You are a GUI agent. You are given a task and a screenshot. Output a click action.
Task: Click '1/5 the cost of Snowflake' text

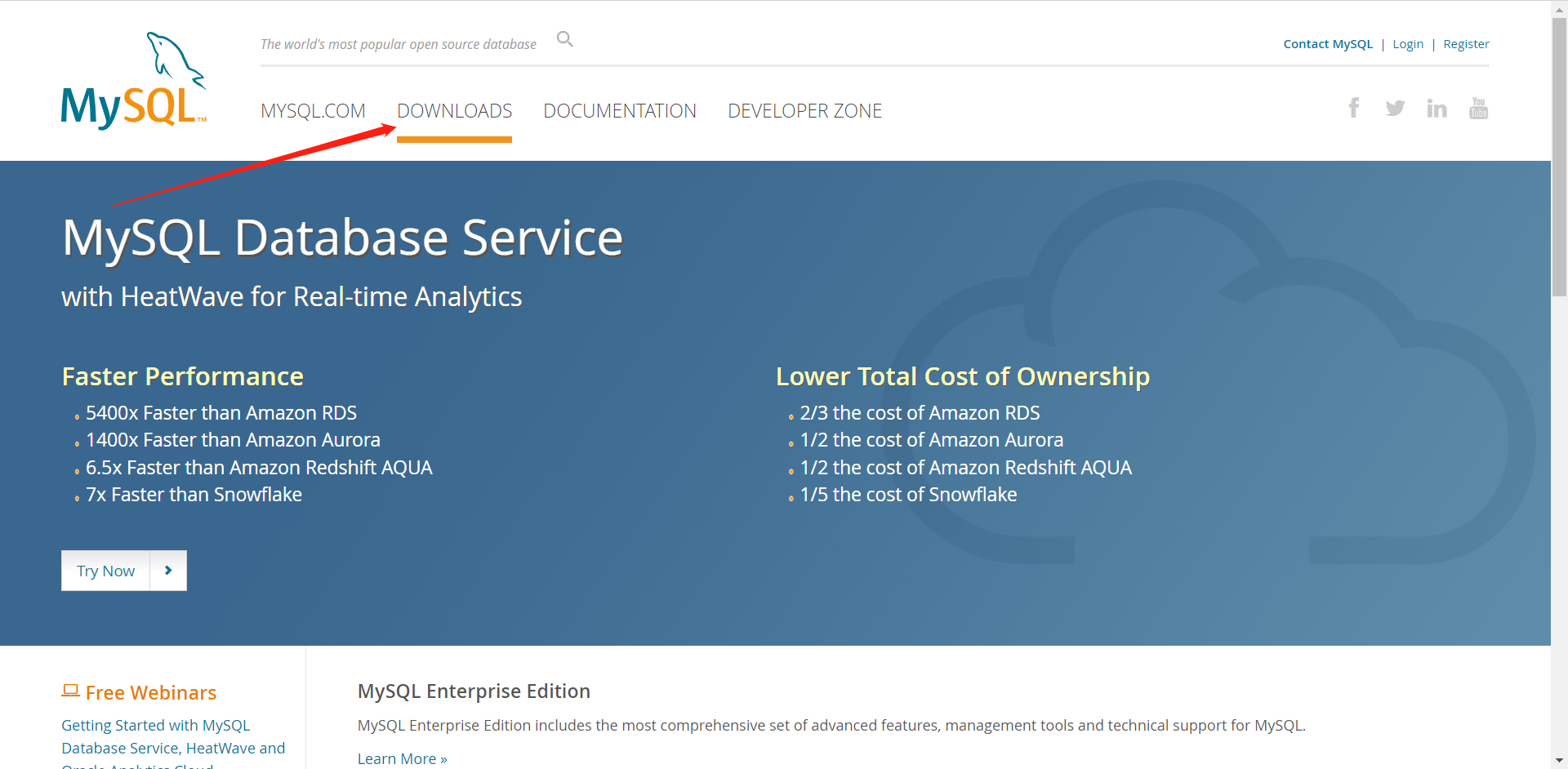908,495
